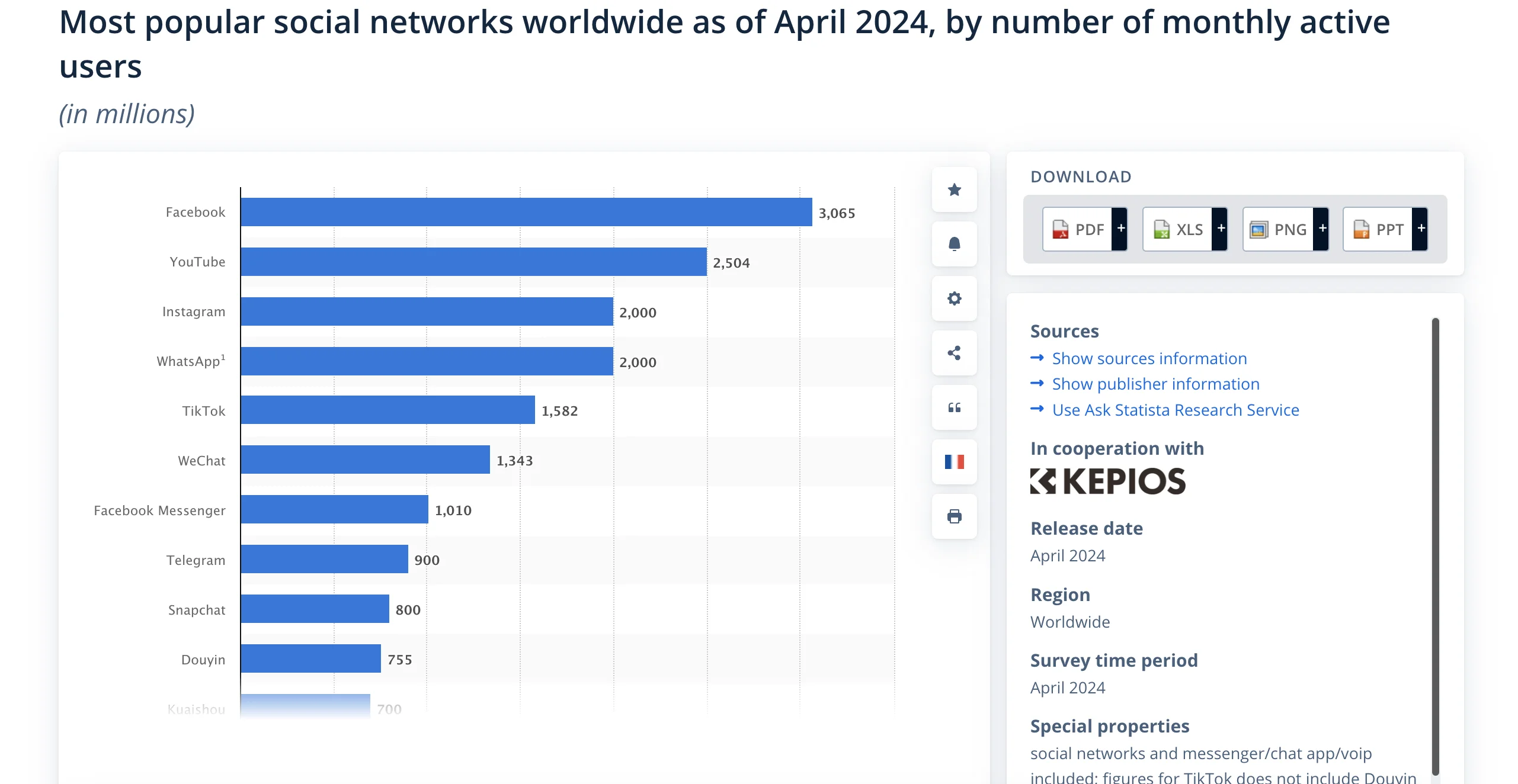1518x784 pixels.
Task: Click plus next to XLS
Action: click(1220, 229)
